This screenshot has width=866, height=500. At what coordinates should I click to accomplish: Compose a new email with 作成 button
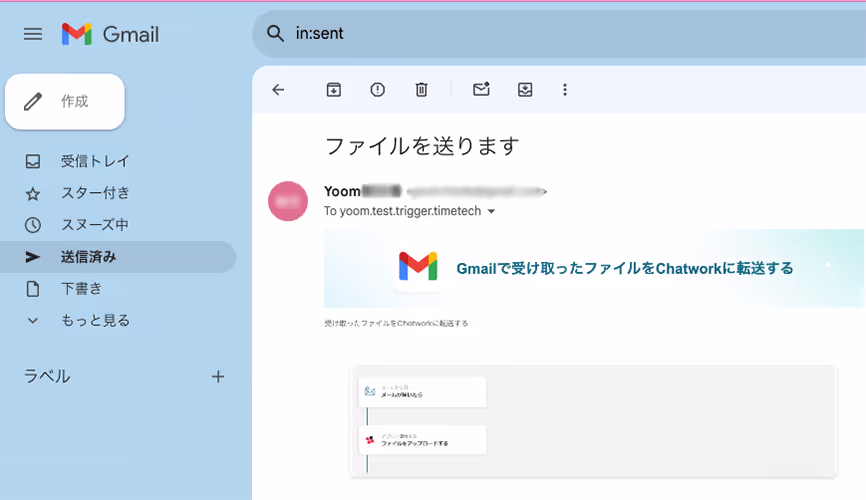click(65, 102)
